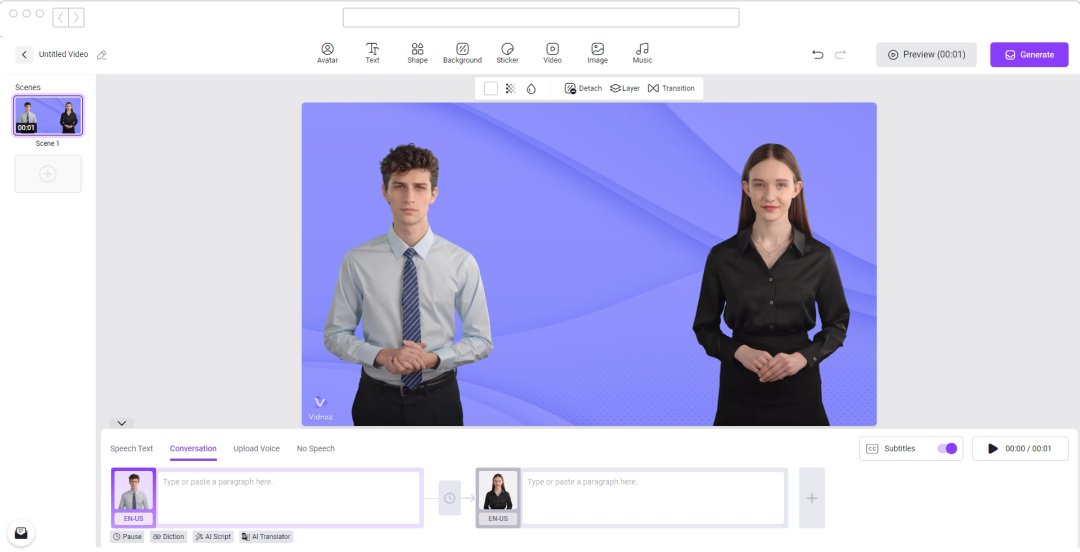Image resolution: width=1080 pixels, height=552 pixels.
Task: Open the Image tool
Action: click(x=597, y=53)
